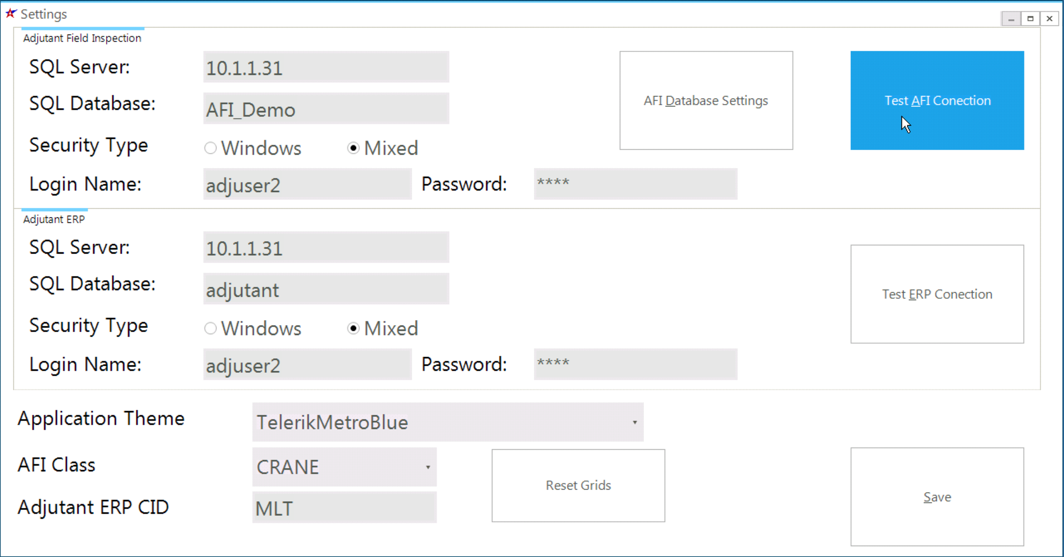
Task: Focus the AFI SQL Database field
Action: (x=326, y=109)
